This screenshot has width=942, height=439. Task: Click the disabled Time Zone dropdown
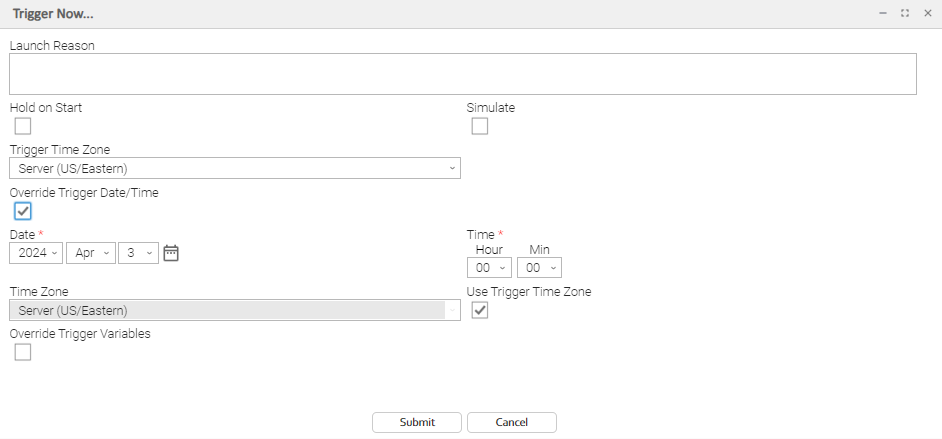click(235, 311)
